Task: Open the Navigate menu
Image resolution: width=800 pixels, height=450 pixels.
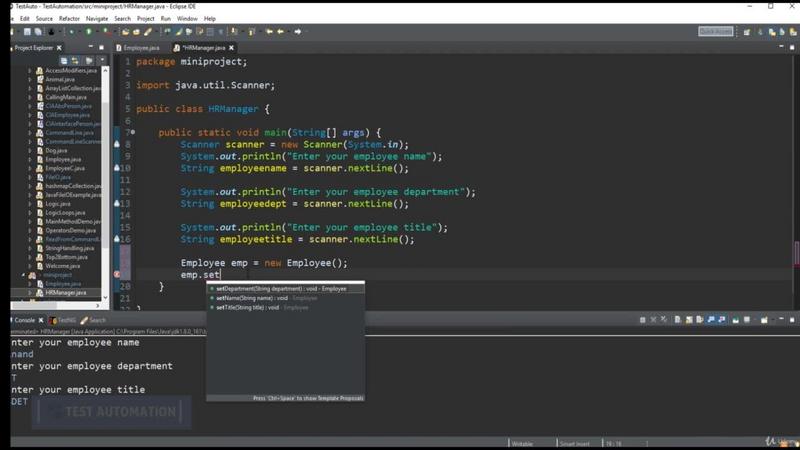Action: pyautogui.click(x=96, y=18)
